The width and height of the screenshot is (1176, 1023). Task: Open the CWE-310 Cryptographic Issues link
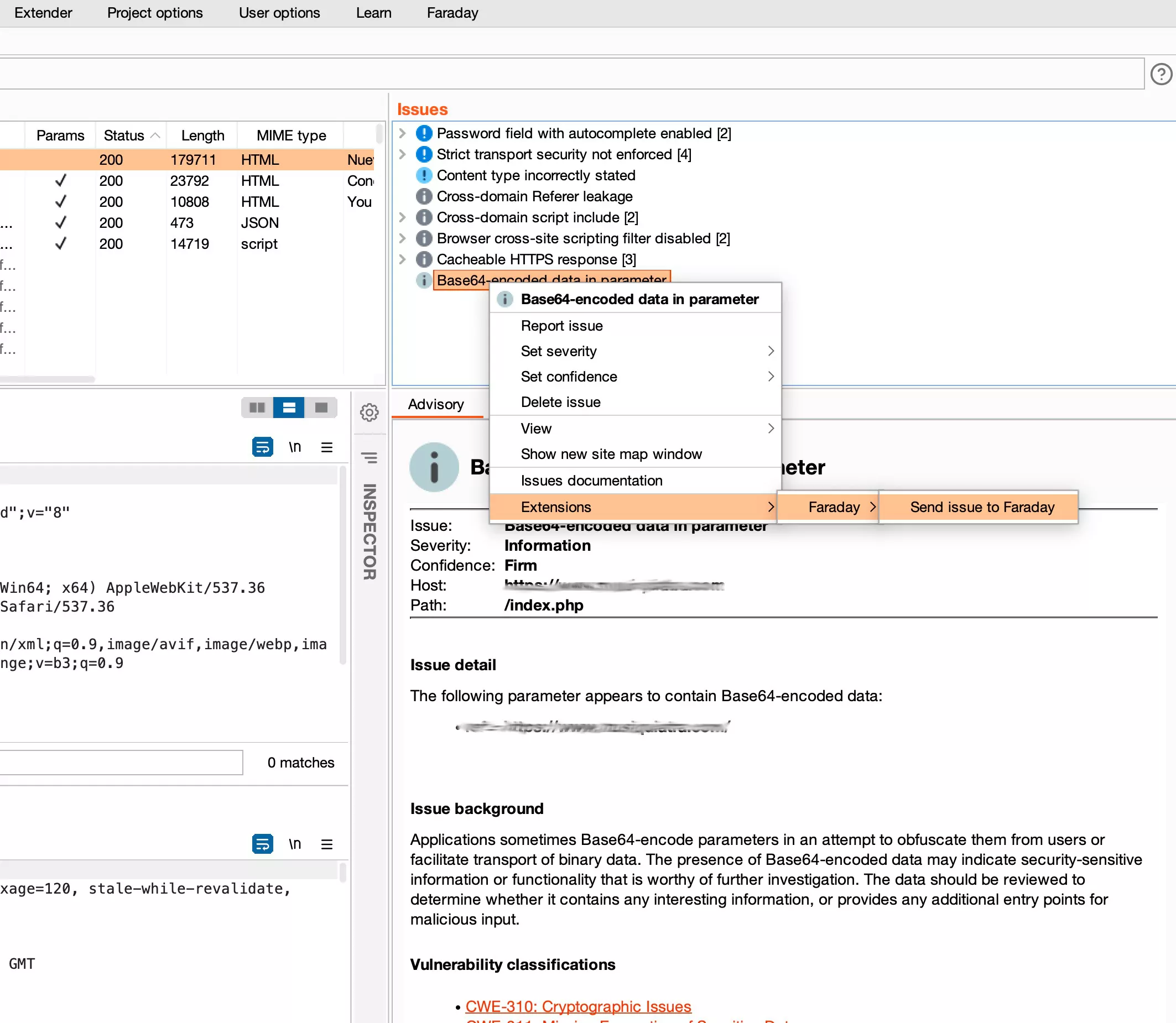click(578, 1006)
